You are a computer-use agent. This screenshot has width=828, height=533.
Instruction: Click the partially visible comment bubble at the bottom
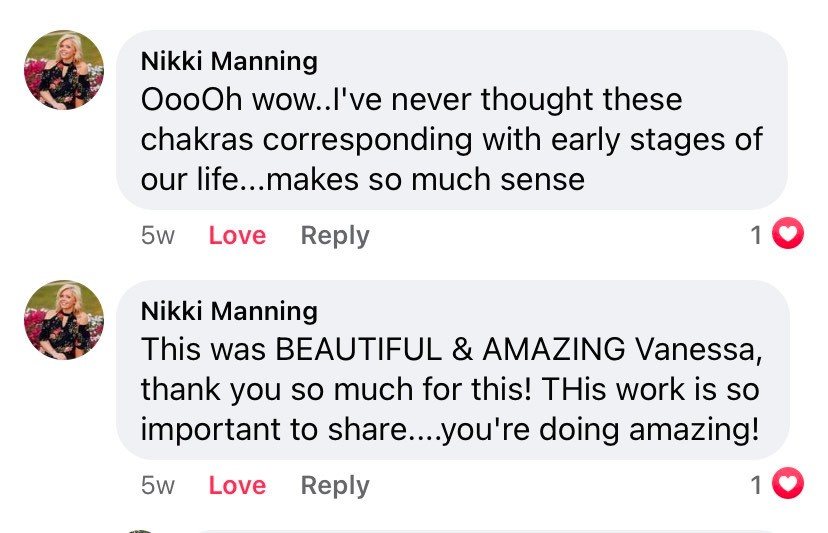click(480, 530)
